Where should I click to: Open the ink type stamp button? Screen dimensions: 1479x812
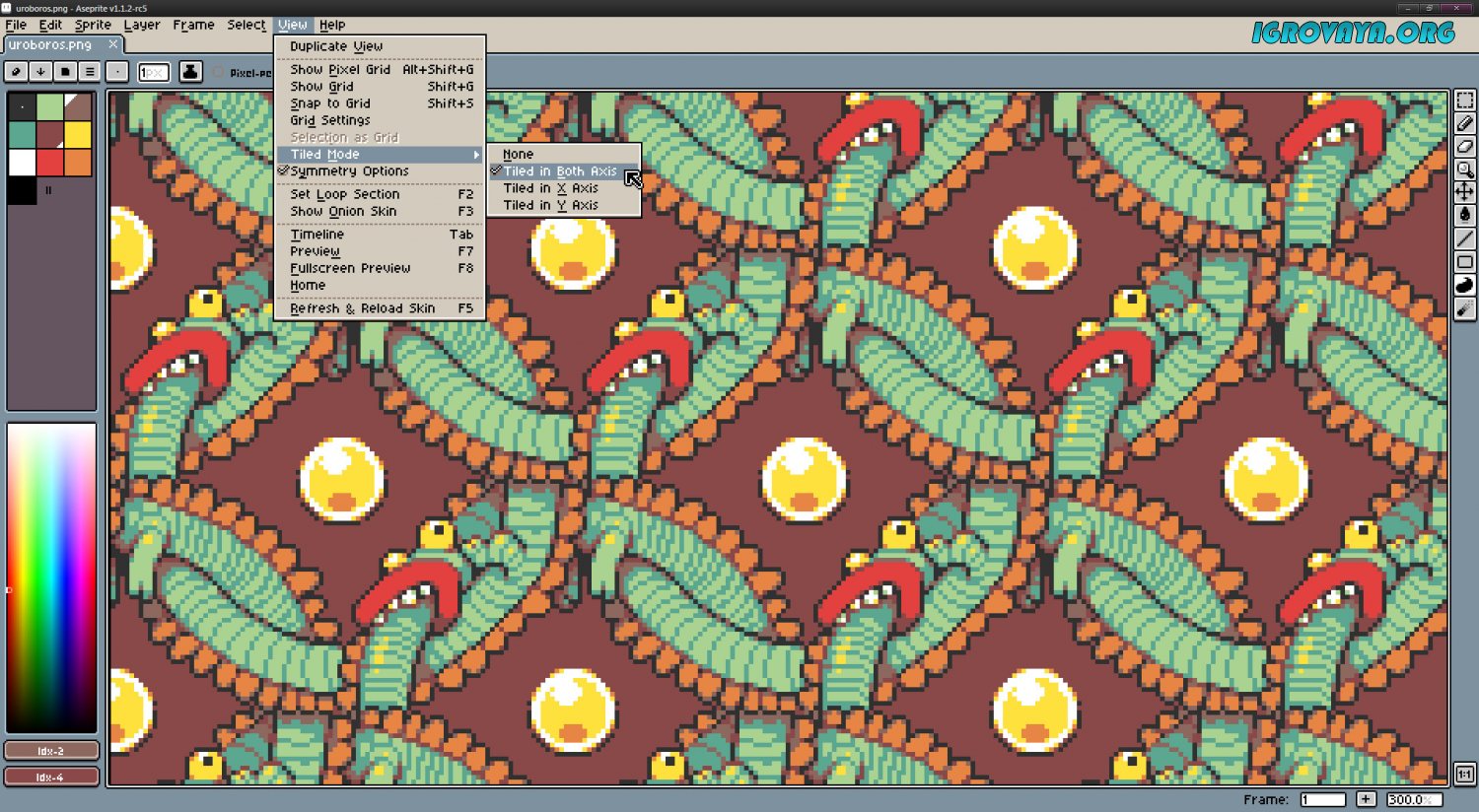coord(190,72)
